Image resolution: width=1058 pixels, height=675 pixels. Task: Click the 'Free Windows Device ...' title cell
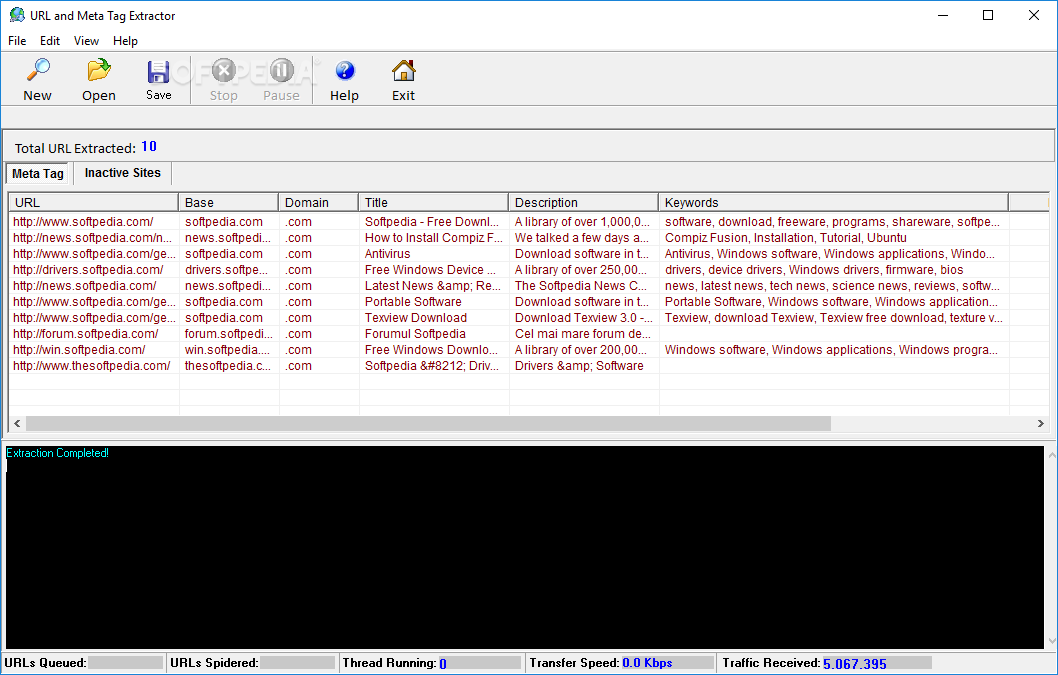coord(430,269)
